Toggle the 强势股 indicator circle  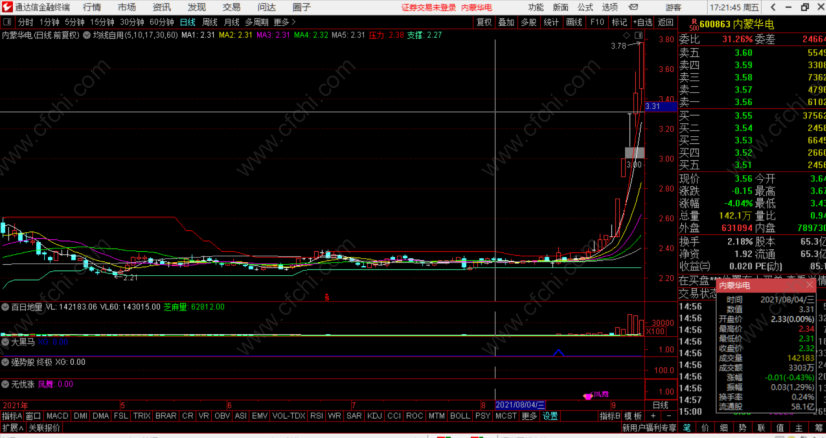(5, 362)
